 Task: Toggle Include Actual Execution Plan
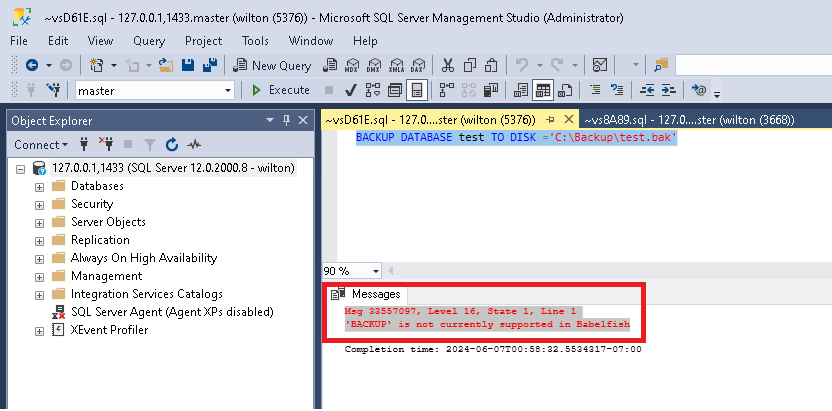tap(447, 90)
